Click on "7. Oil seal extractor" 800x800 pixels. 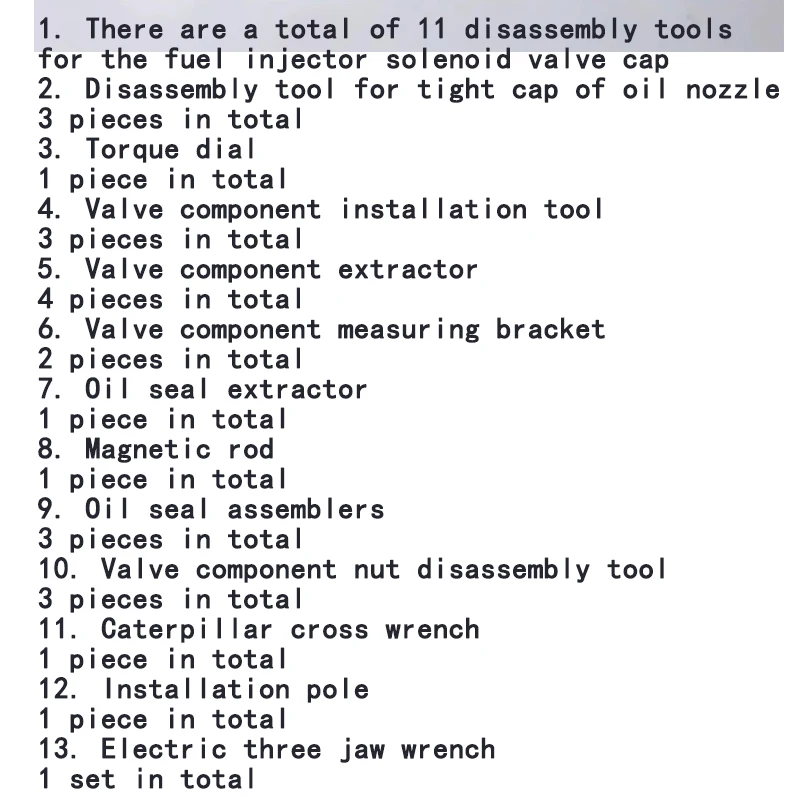pyautogui.click(x=203, y=389)
